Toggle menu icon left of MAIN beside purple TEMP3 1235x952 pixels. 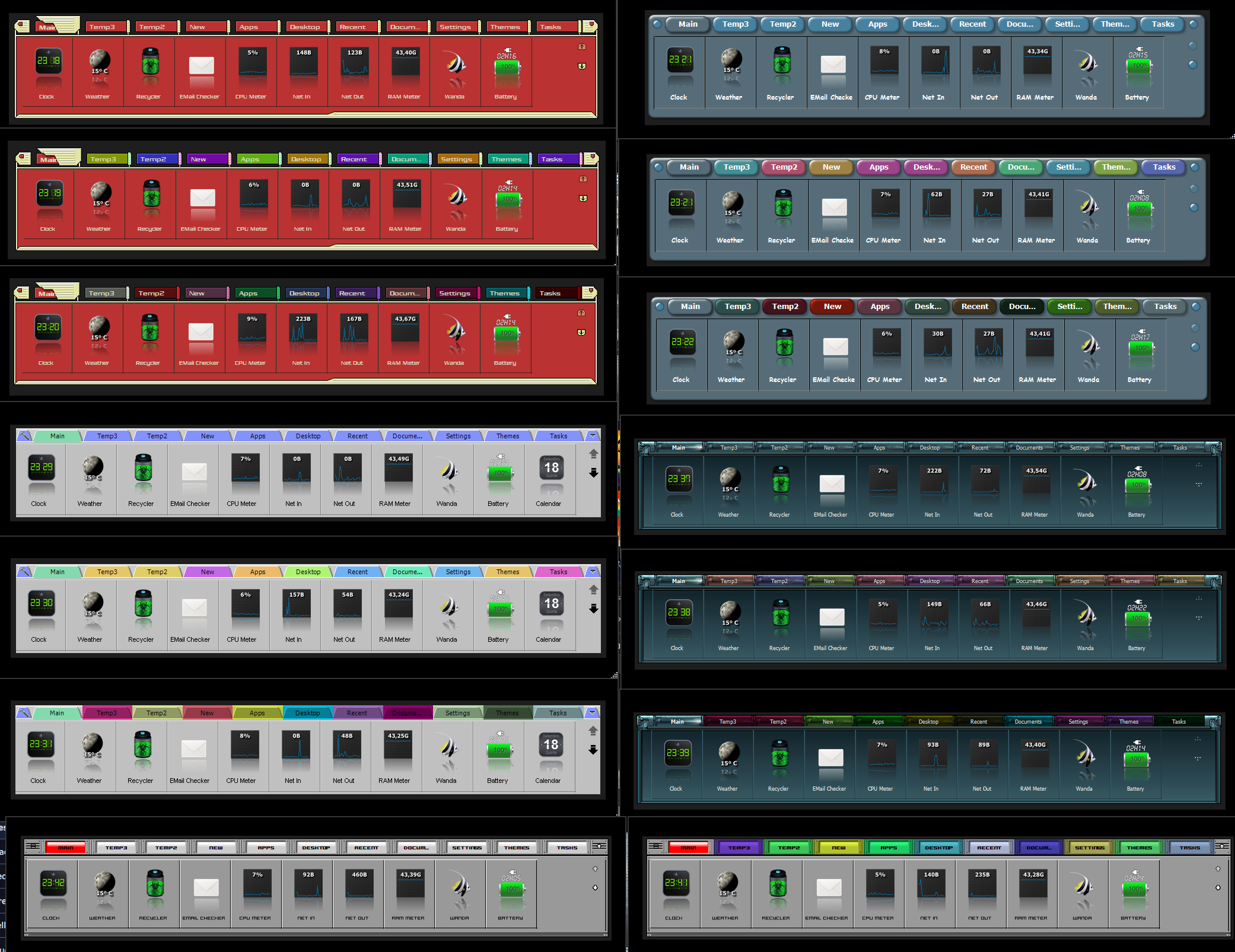pos(655,846)
